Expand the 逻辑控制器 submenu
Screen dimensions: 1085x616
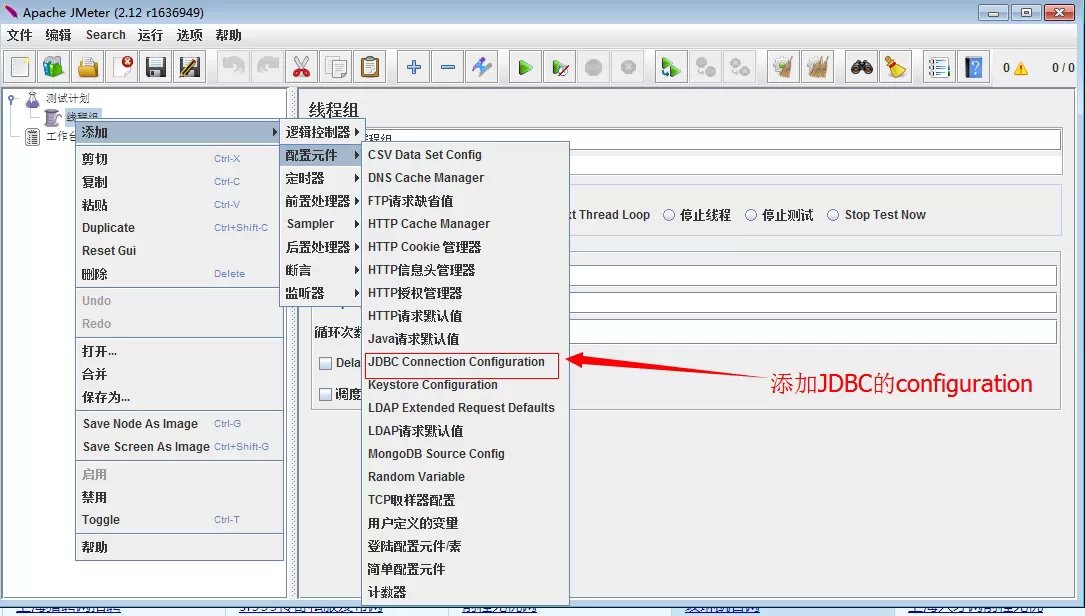pos(320,132)
